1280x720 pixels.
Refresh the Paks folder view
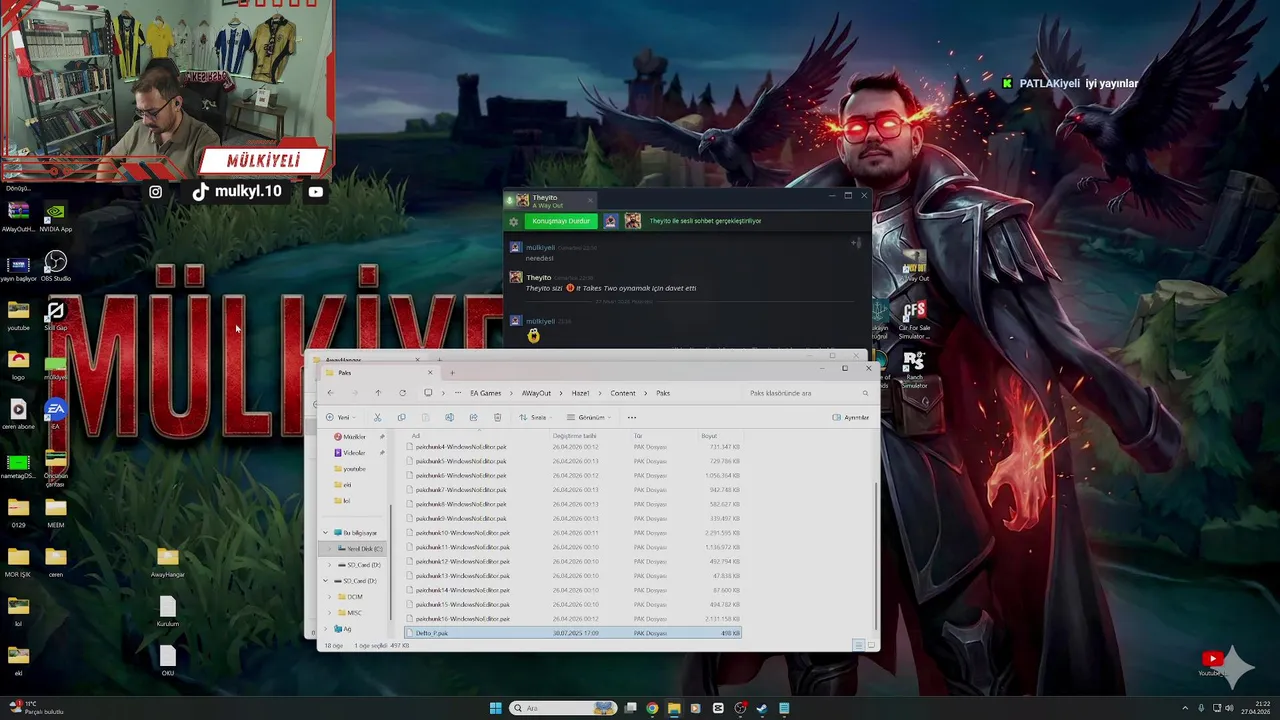tap(402, 393)
